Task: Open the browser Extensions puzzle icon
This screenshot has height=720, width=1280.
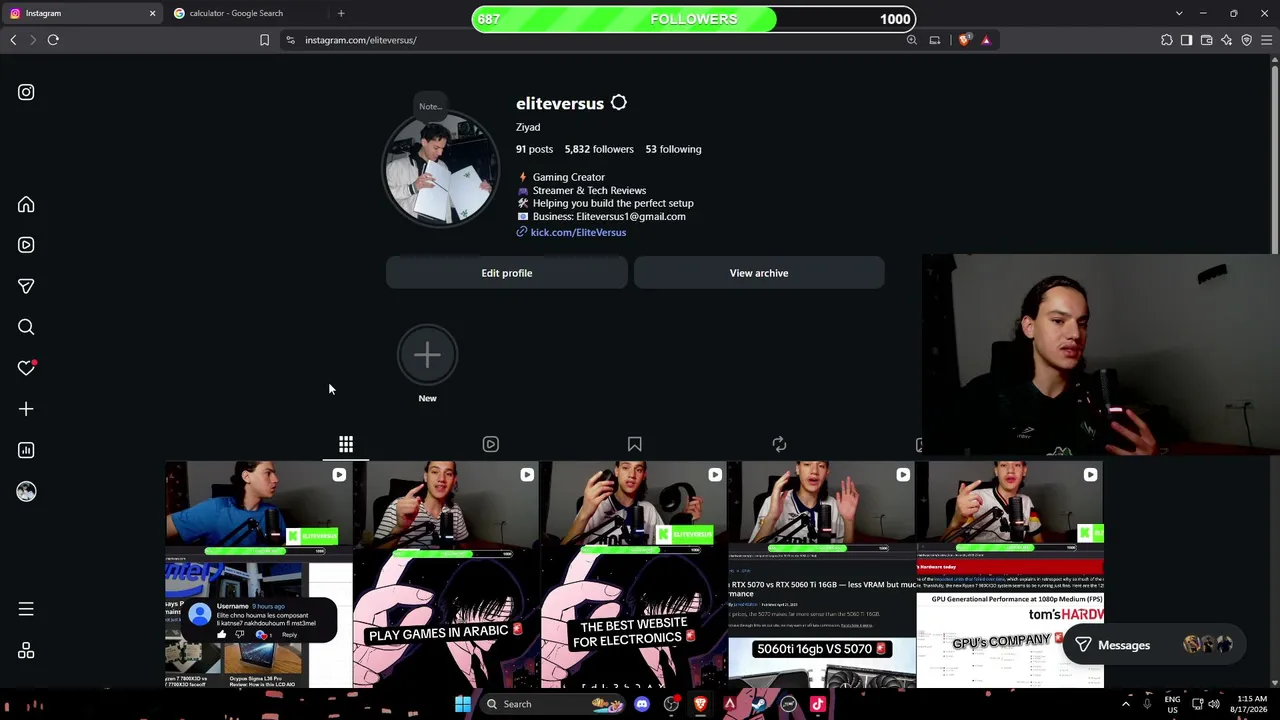Action: pyautogui.click(x=1167, y=40)
